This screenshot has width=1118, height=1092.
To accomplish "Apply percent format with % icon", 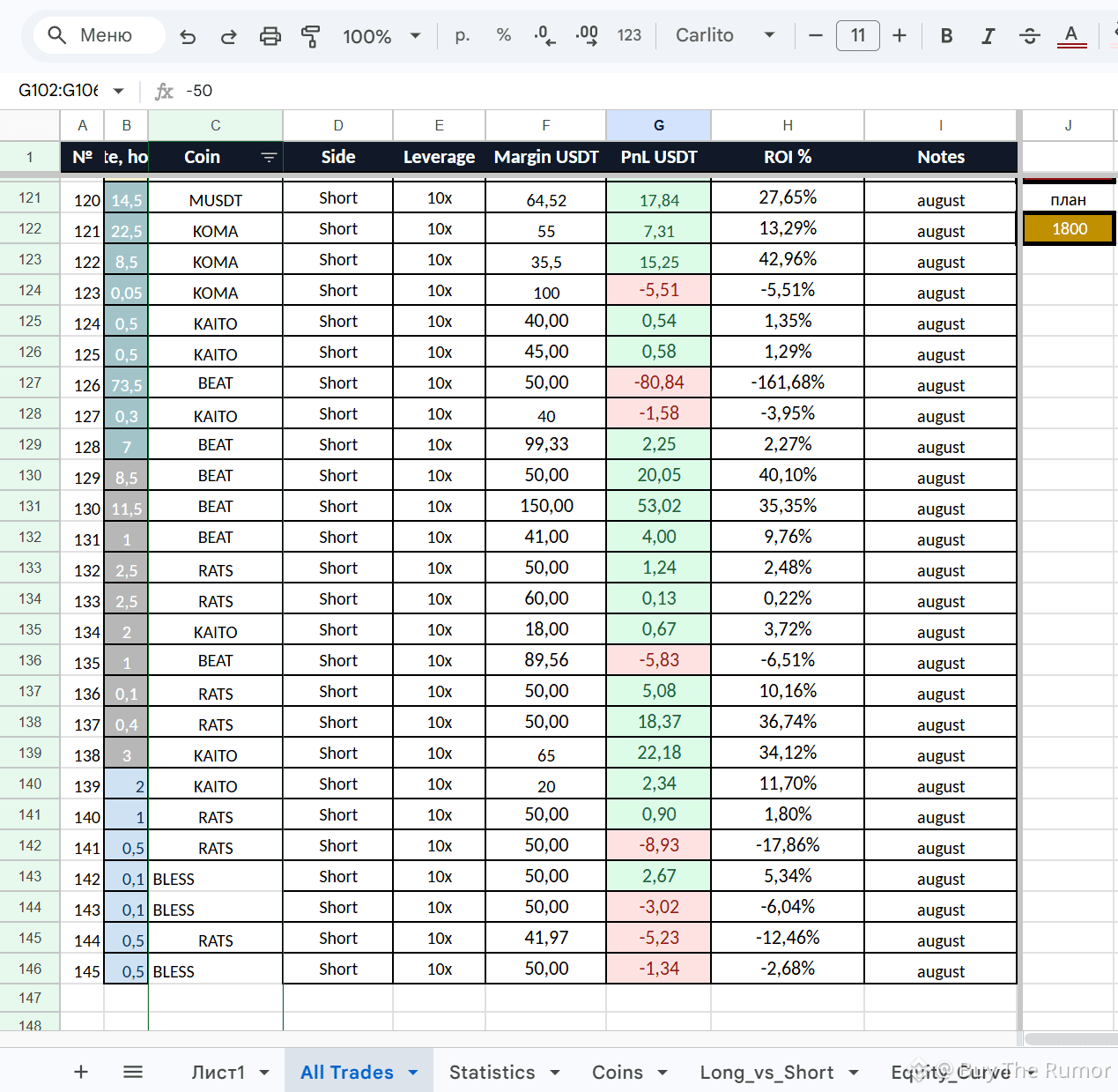I will [504, 35].
